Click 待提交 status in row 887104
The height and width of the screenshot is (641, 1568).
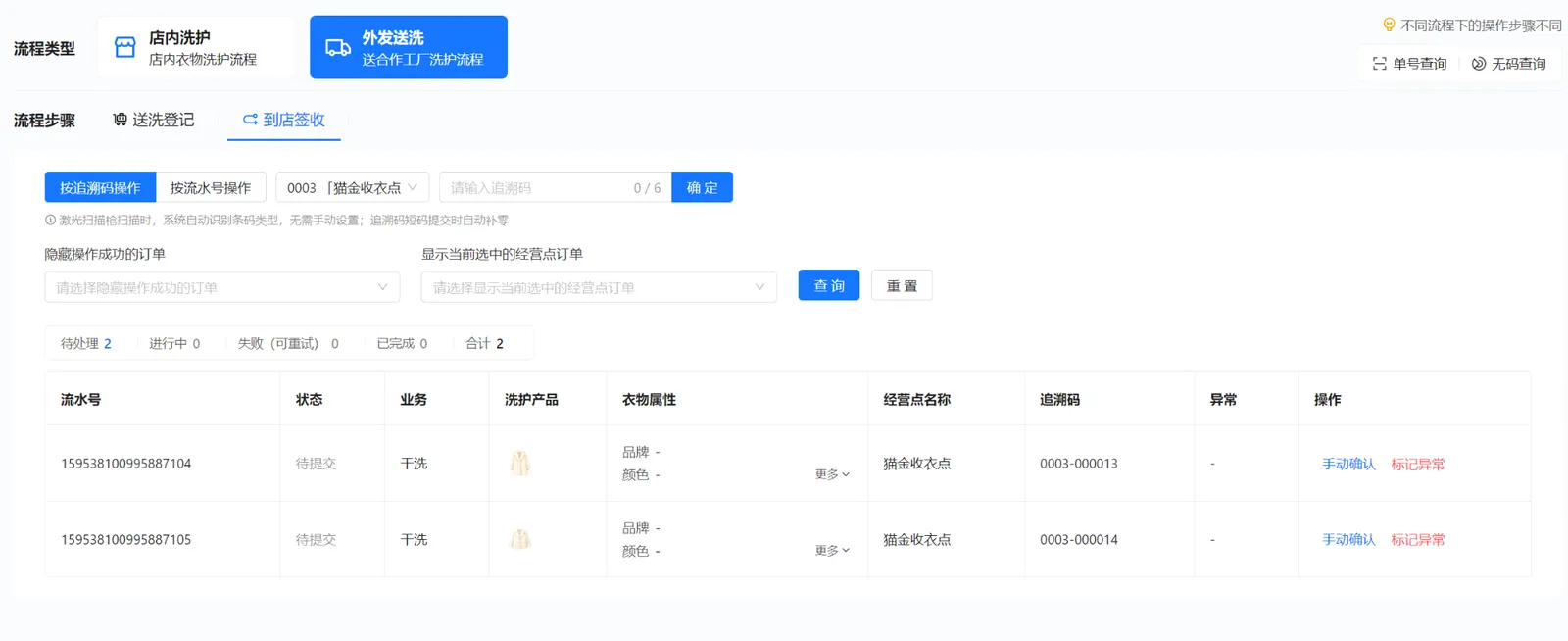click(x=316, y=464)
